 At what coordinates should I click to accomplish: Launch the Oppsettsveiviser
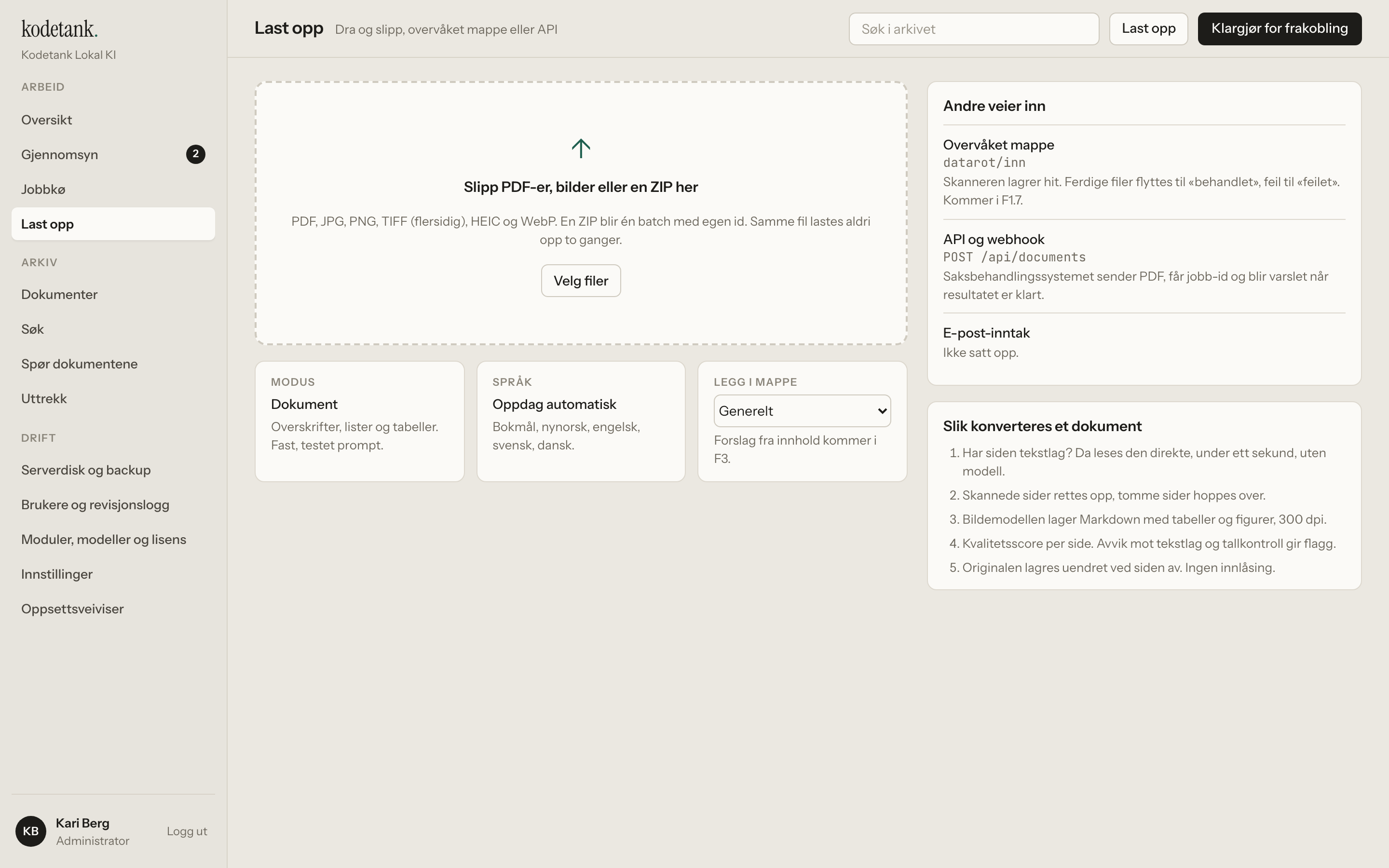click(x=113, y=609)
